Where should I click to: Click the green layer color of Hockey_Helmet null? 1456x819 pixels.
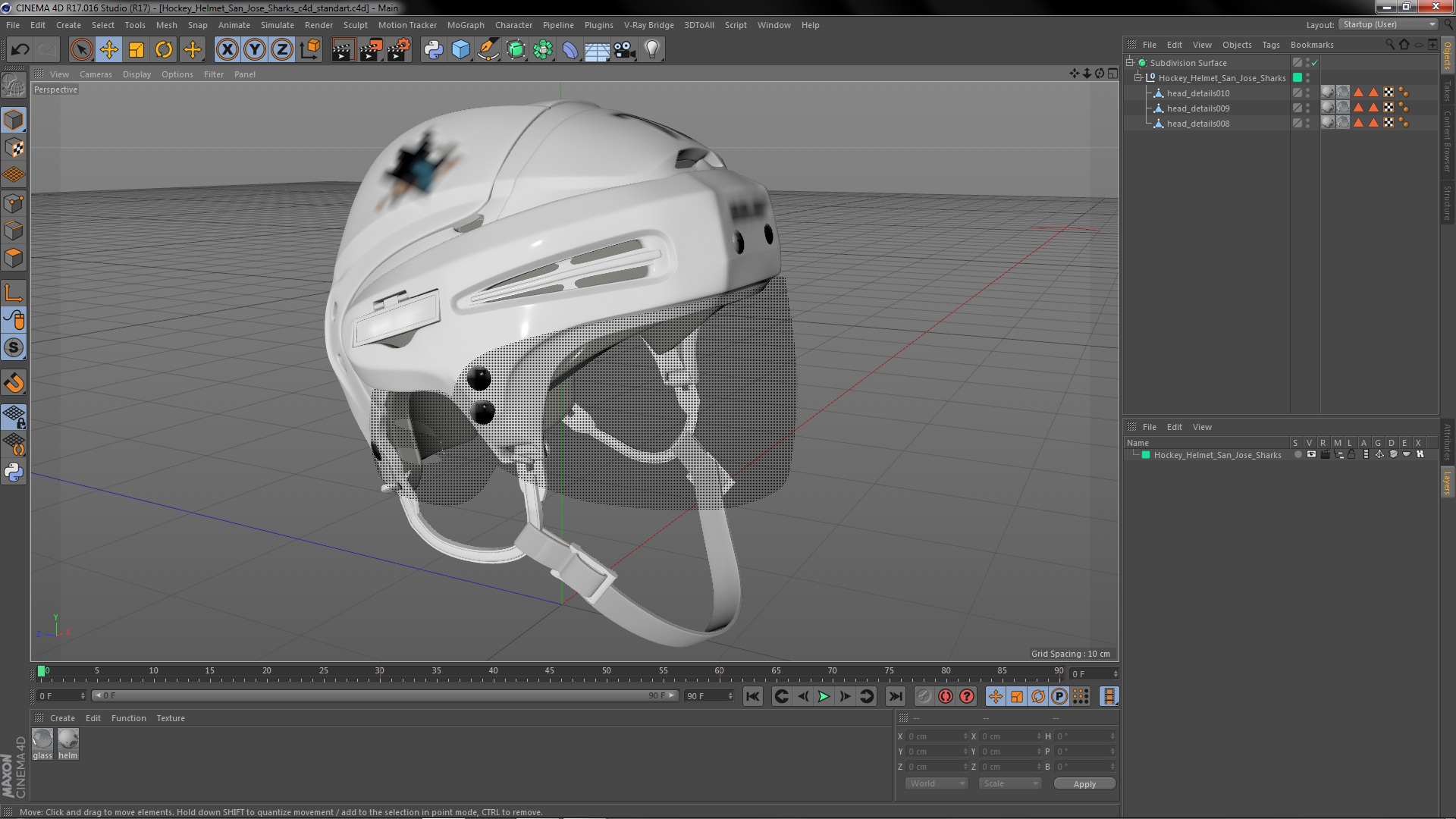click(1298, 78)
